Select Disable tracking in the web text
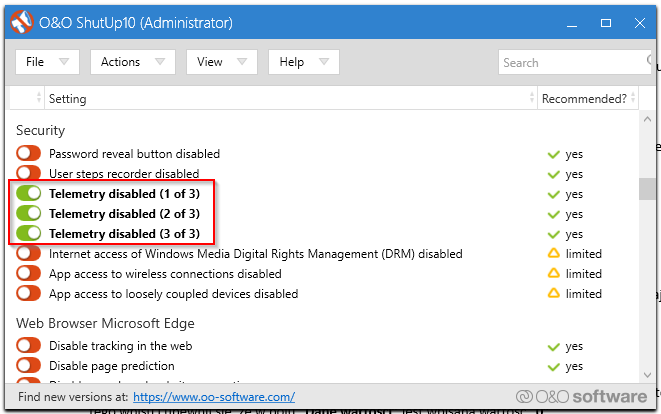This screenshot has height=414, width=661. (121, 346)
